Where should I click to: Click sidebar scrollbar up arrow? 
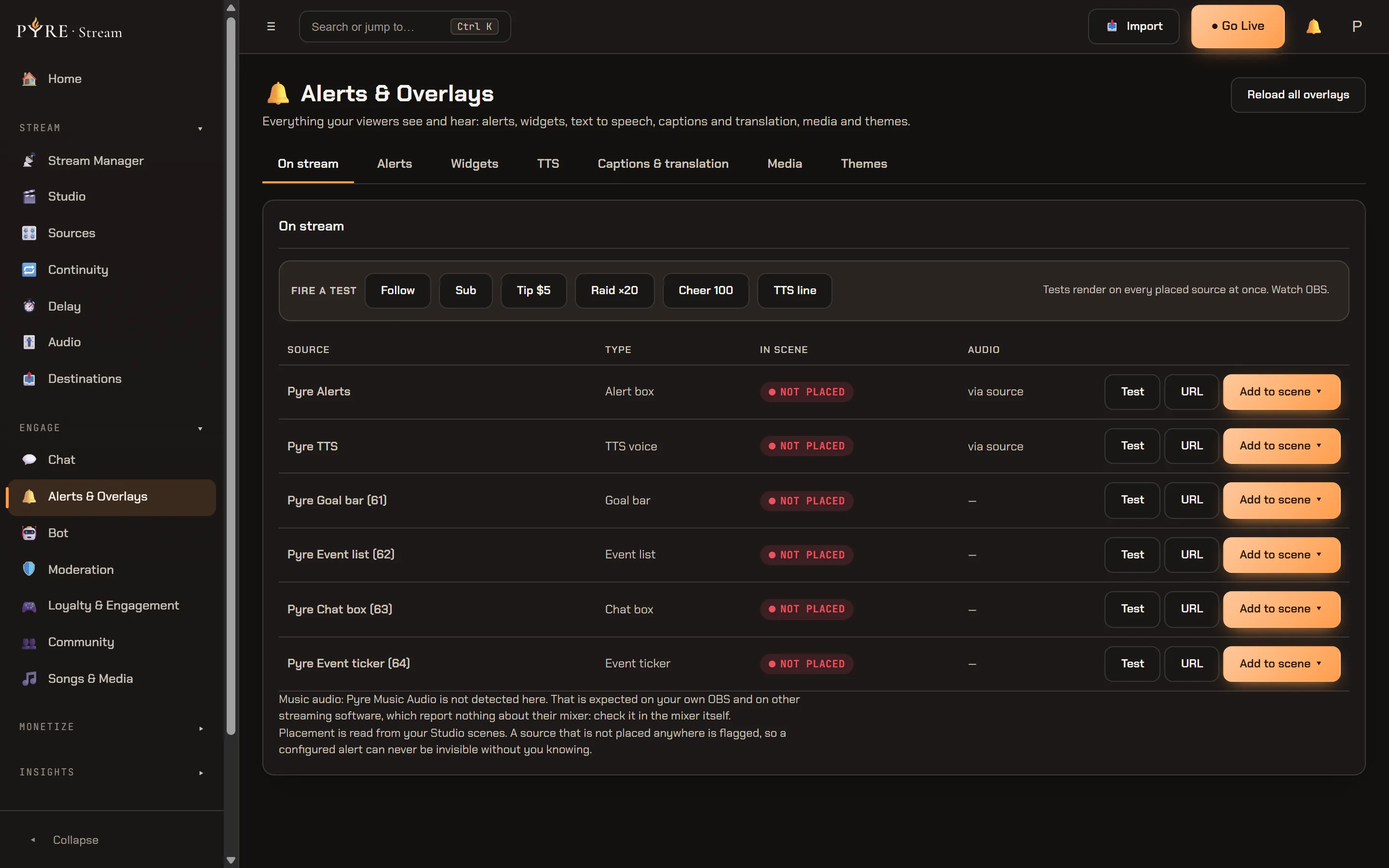231,7
